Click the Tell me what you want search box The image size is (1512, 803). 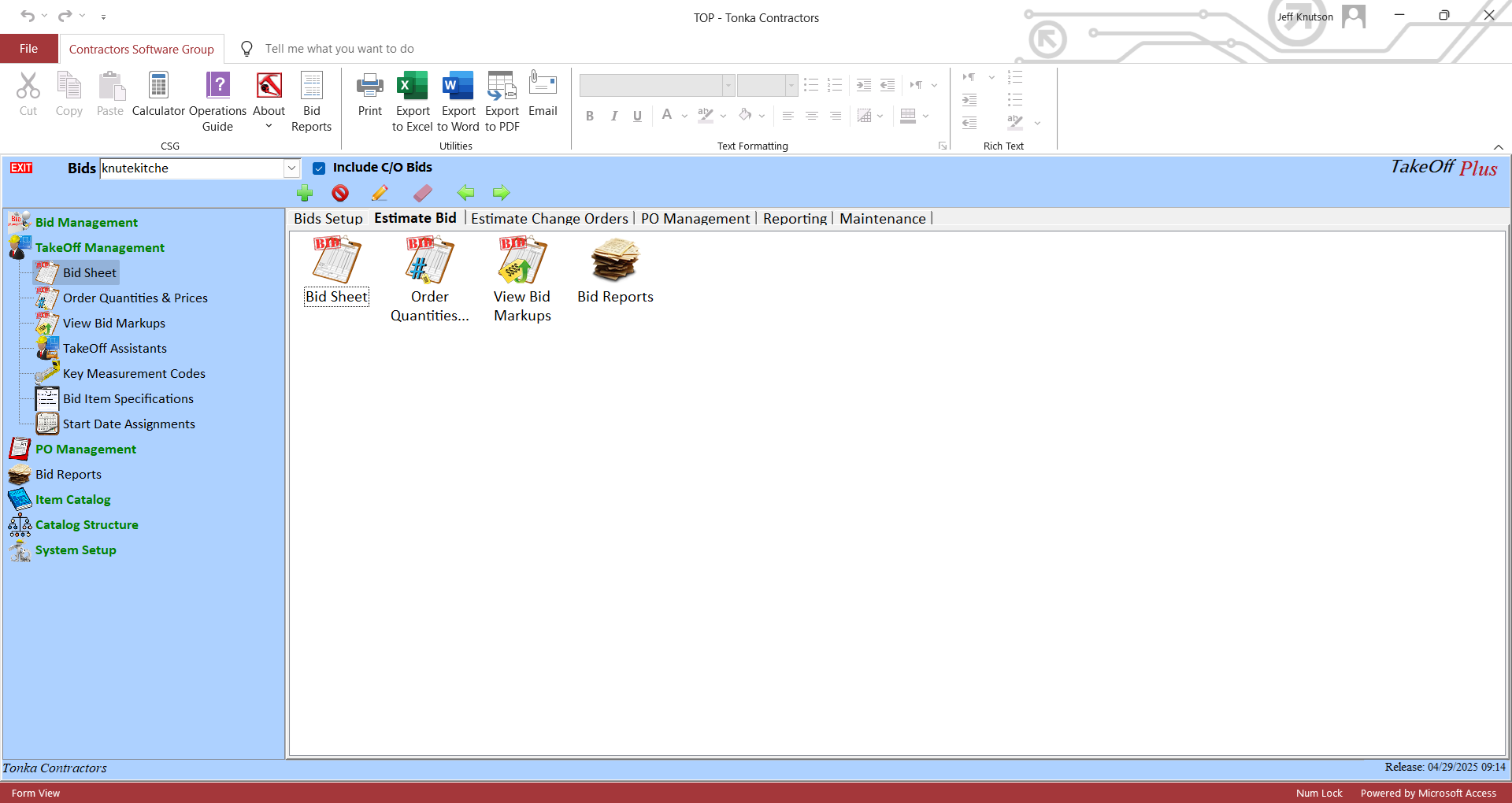point(339,49)
